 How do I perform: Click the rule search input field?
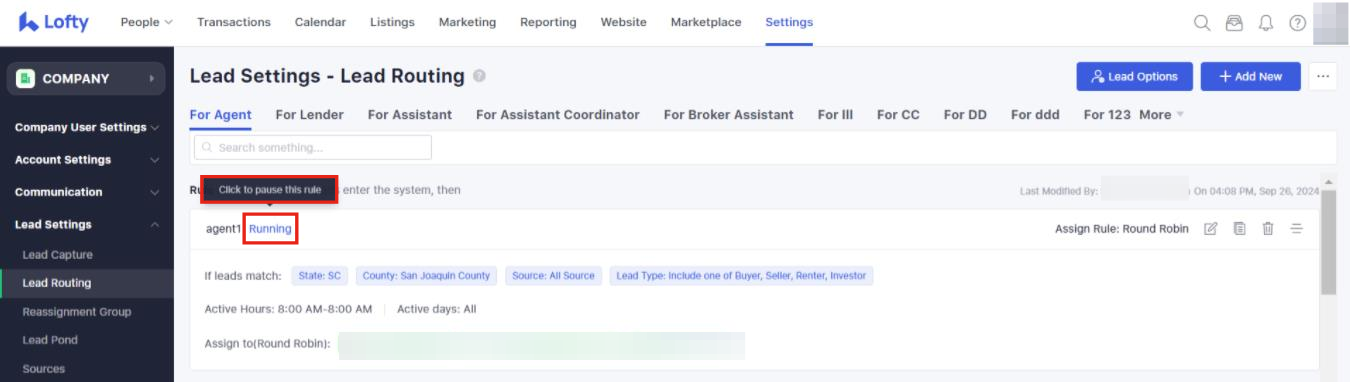pyautogui.click(x=313, y=147)
